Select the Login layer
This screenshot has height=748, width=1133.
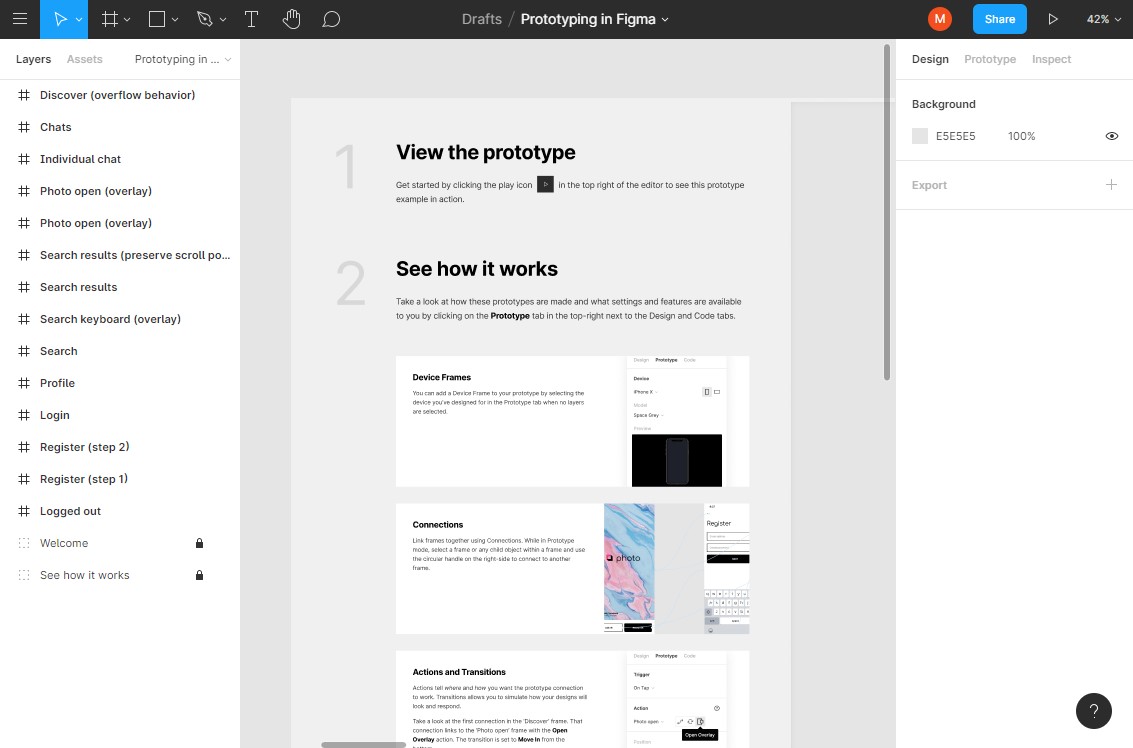119,415
